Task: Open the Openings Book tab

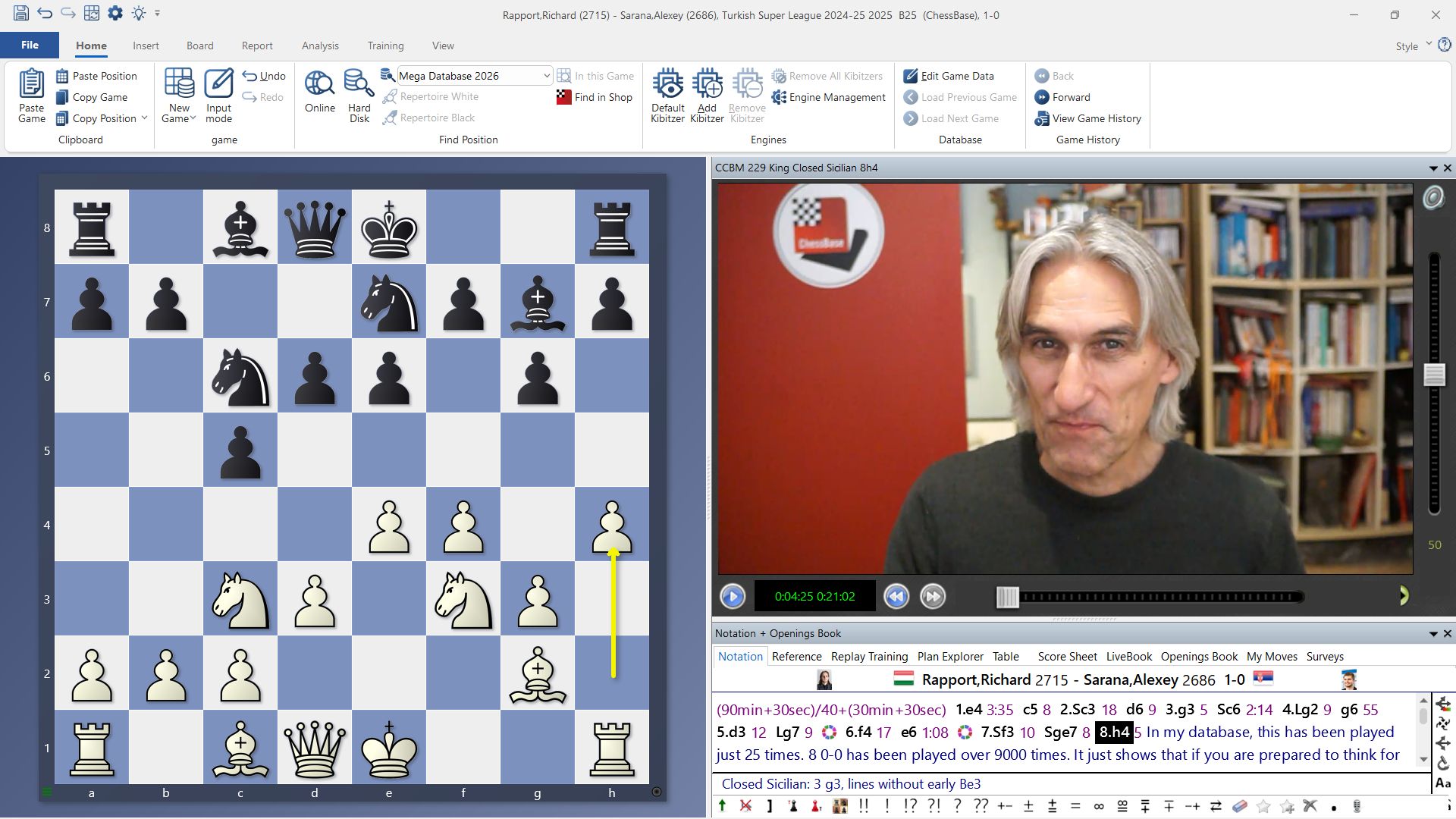Action: tap(1199, 657)
